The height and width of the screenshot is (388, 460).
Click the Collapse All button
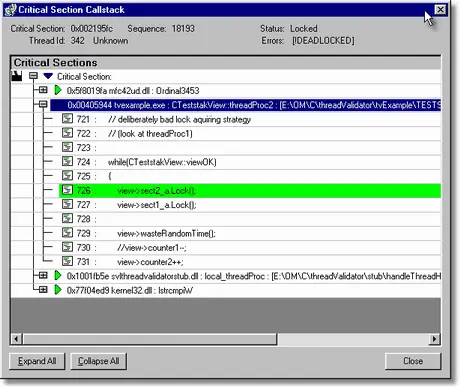99,361
